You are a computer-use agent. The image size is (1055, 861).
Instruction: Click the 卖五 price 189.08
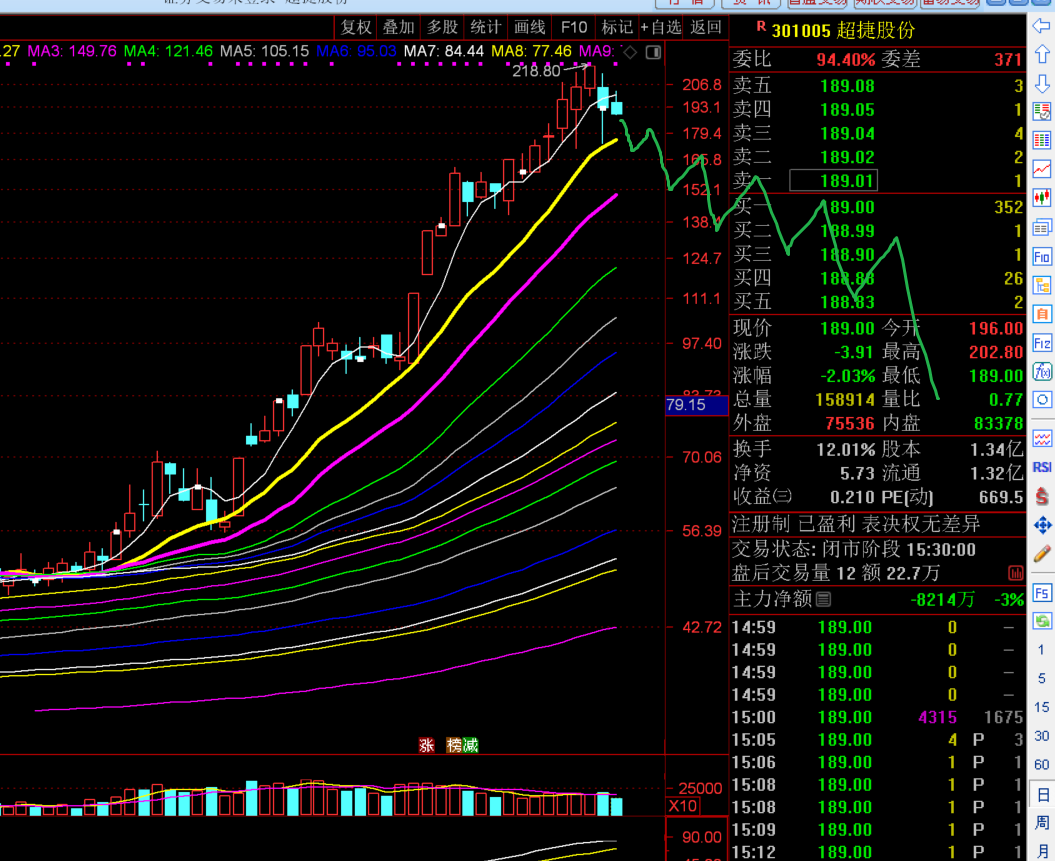[847, 86]
